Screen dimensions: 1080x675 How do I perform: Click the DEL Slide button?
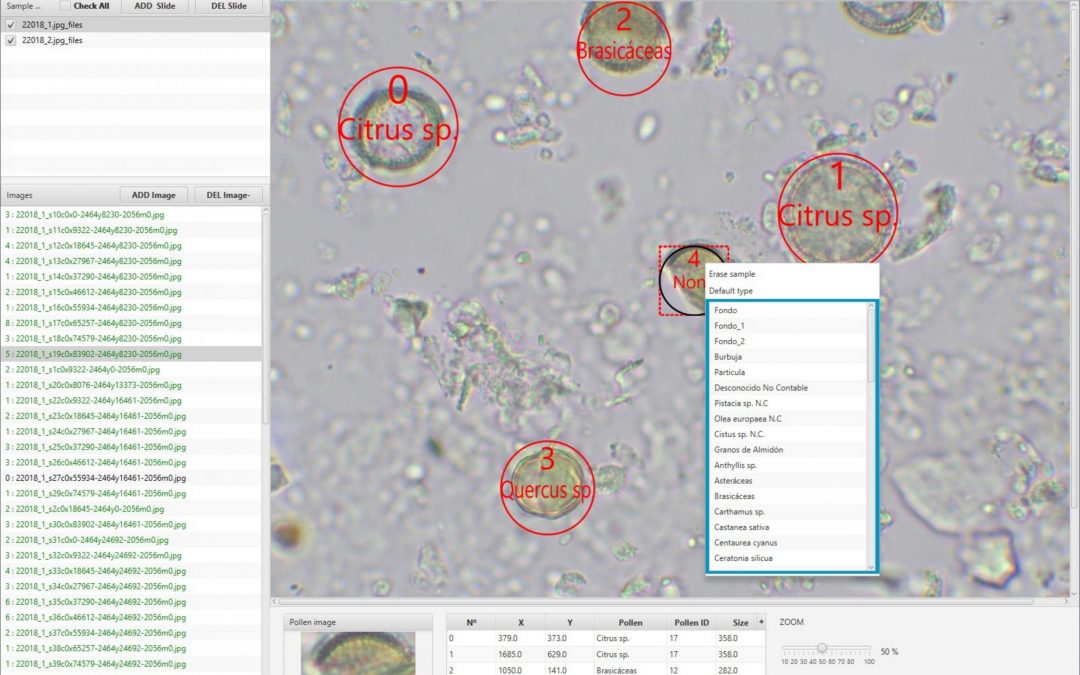coord(228,6)
